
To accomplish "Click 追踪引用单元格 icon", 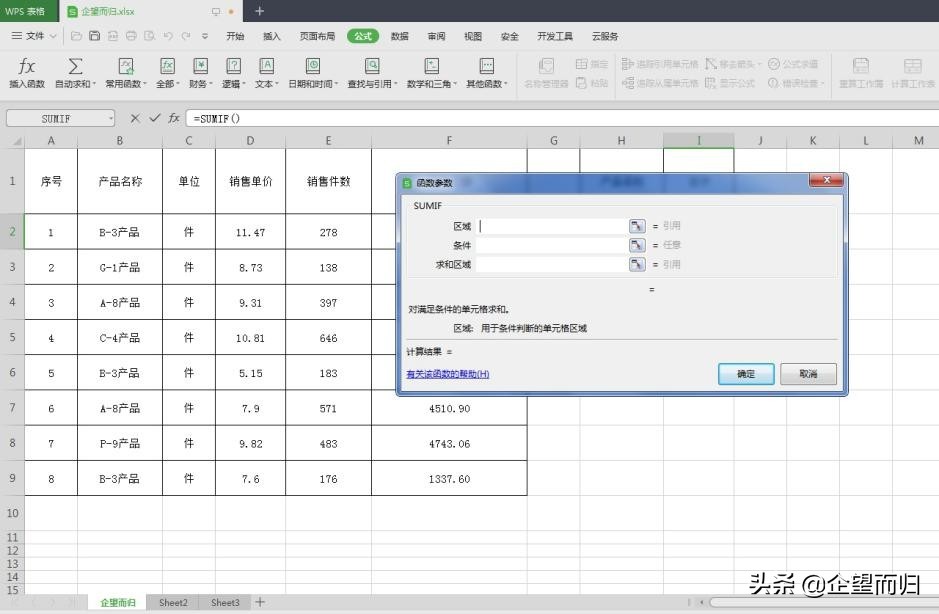I will point(628,63).
